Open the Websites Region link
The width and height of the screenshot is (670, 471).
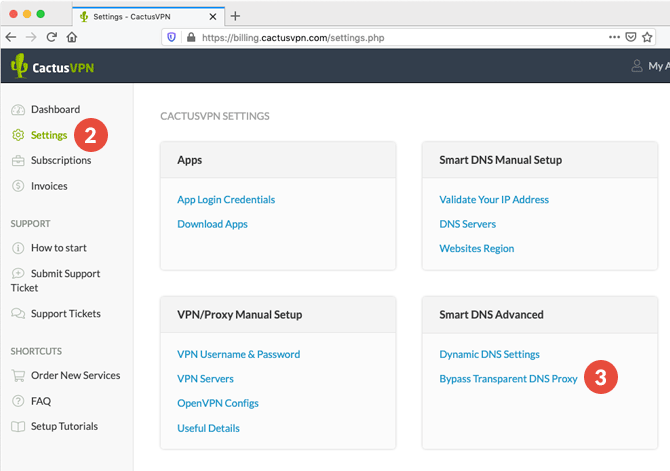(477, 248)
